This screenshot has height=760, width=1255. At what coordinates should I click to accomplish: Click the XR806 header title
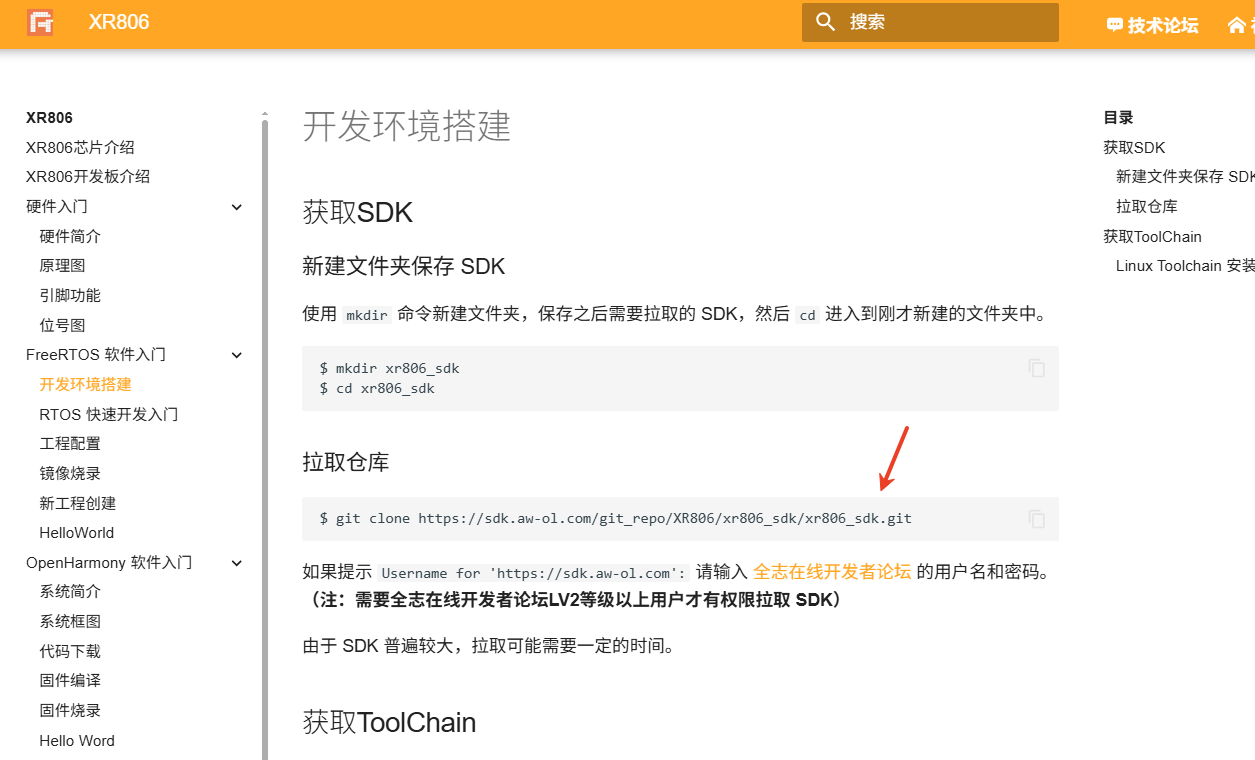[119, 22]
